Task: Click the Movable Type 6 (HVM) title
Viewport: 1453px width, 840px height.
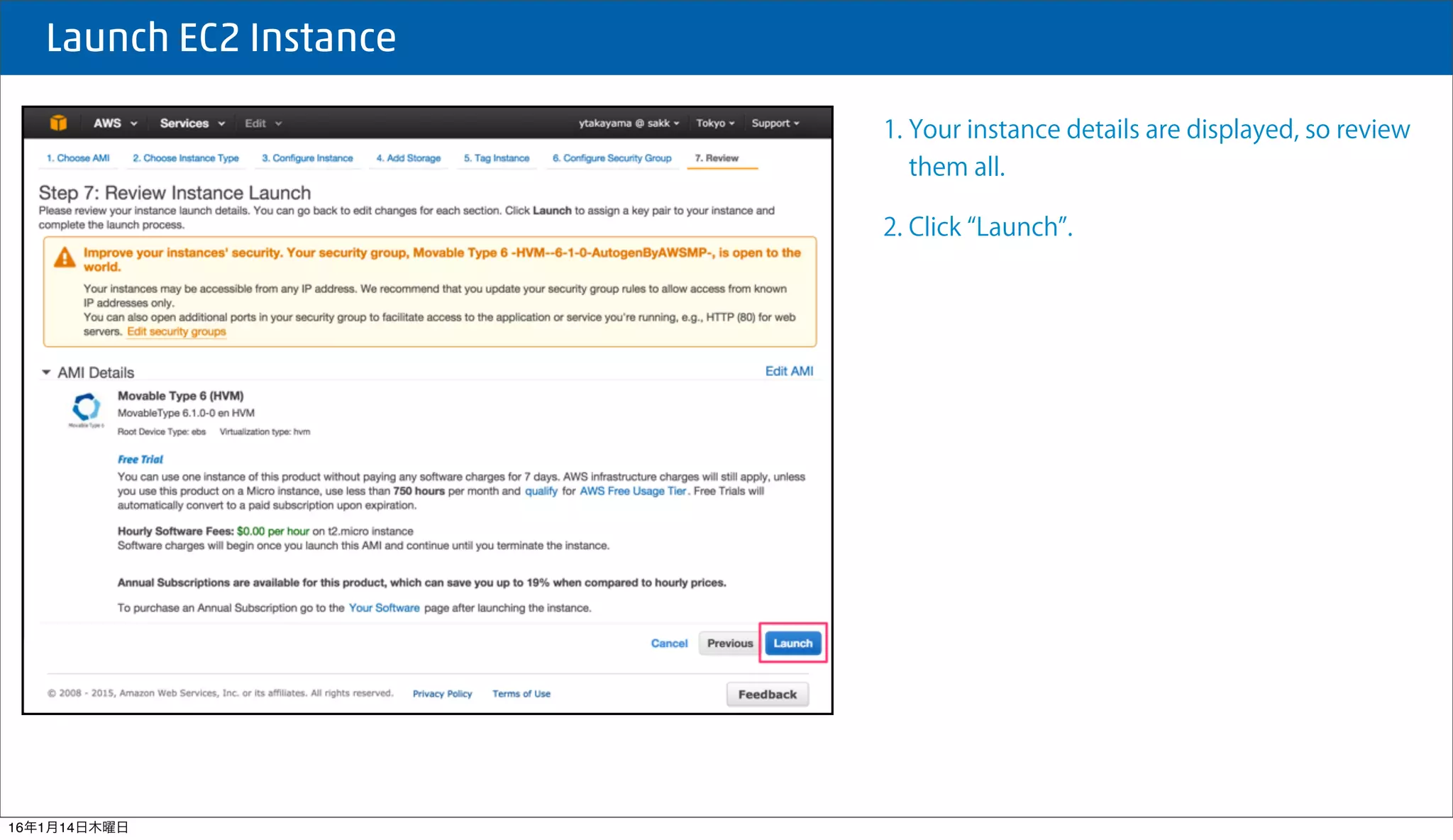Action: click(x=180, y=396)
